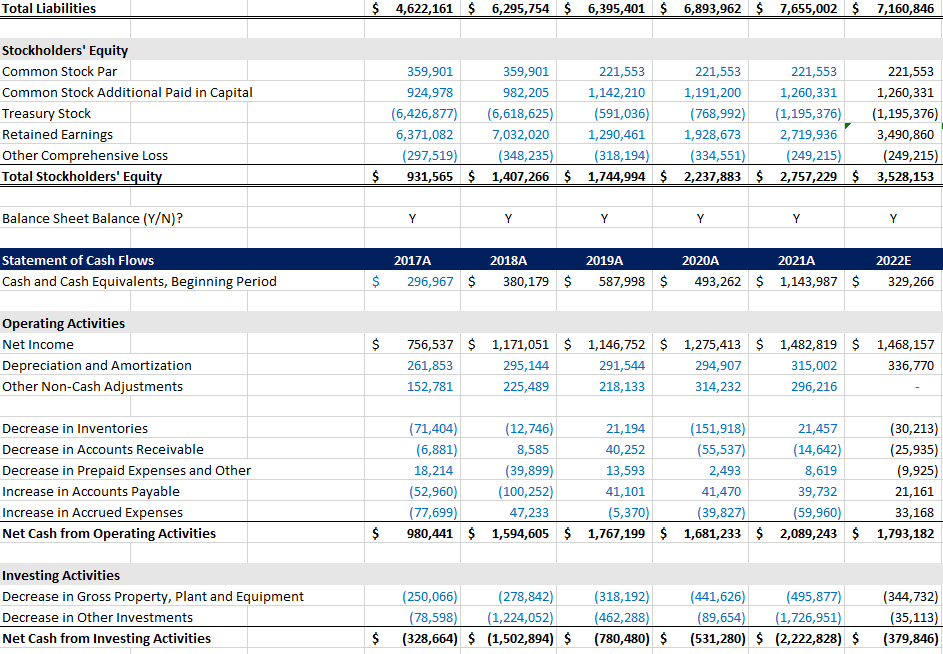The width and height of the screenshot is (943, 654).
Task: Select the Common Stock Par label cell
Action: (x=60, y=72)
